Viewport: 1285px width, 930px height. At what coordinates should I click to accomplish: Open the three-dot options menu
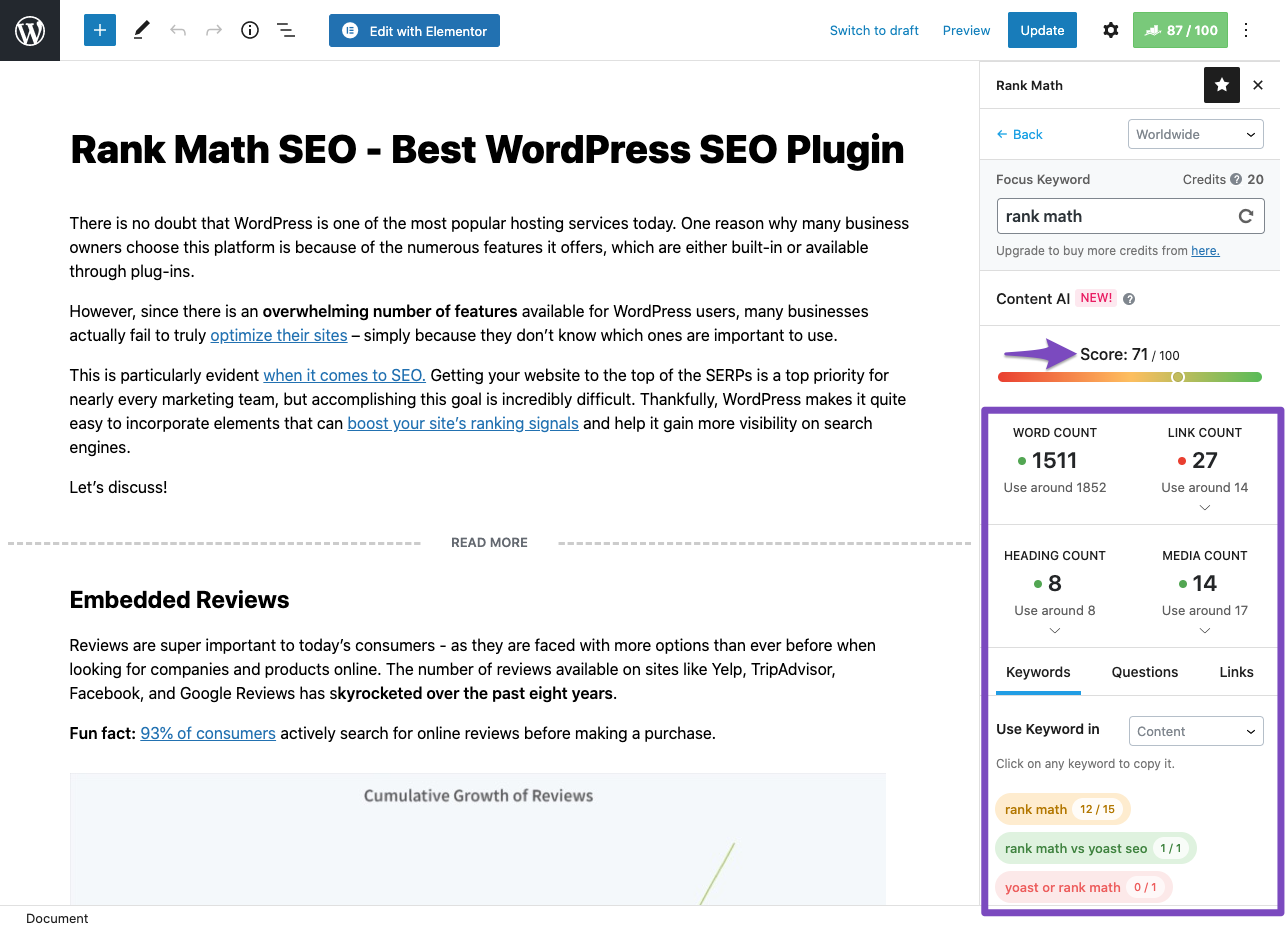click(1246, 30)
